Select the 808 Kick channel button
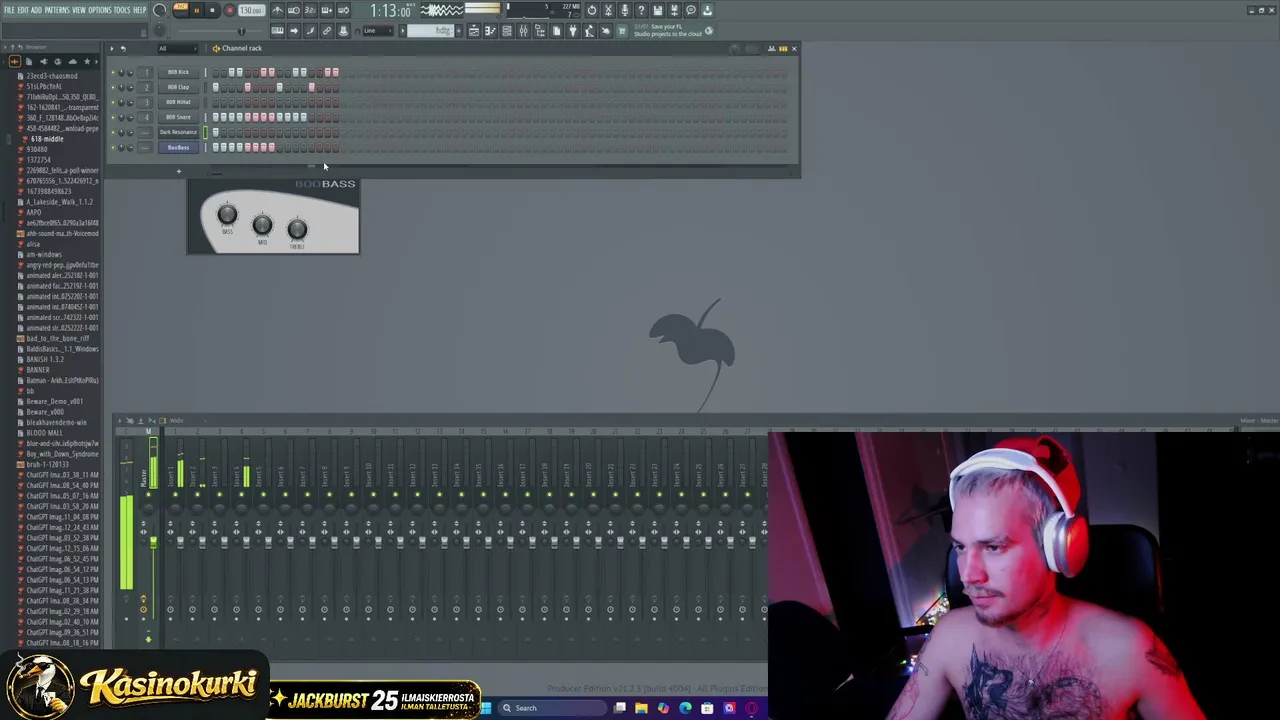Image resolution: width=1280 pixels, height=720 pixels. tap(178, 72)
